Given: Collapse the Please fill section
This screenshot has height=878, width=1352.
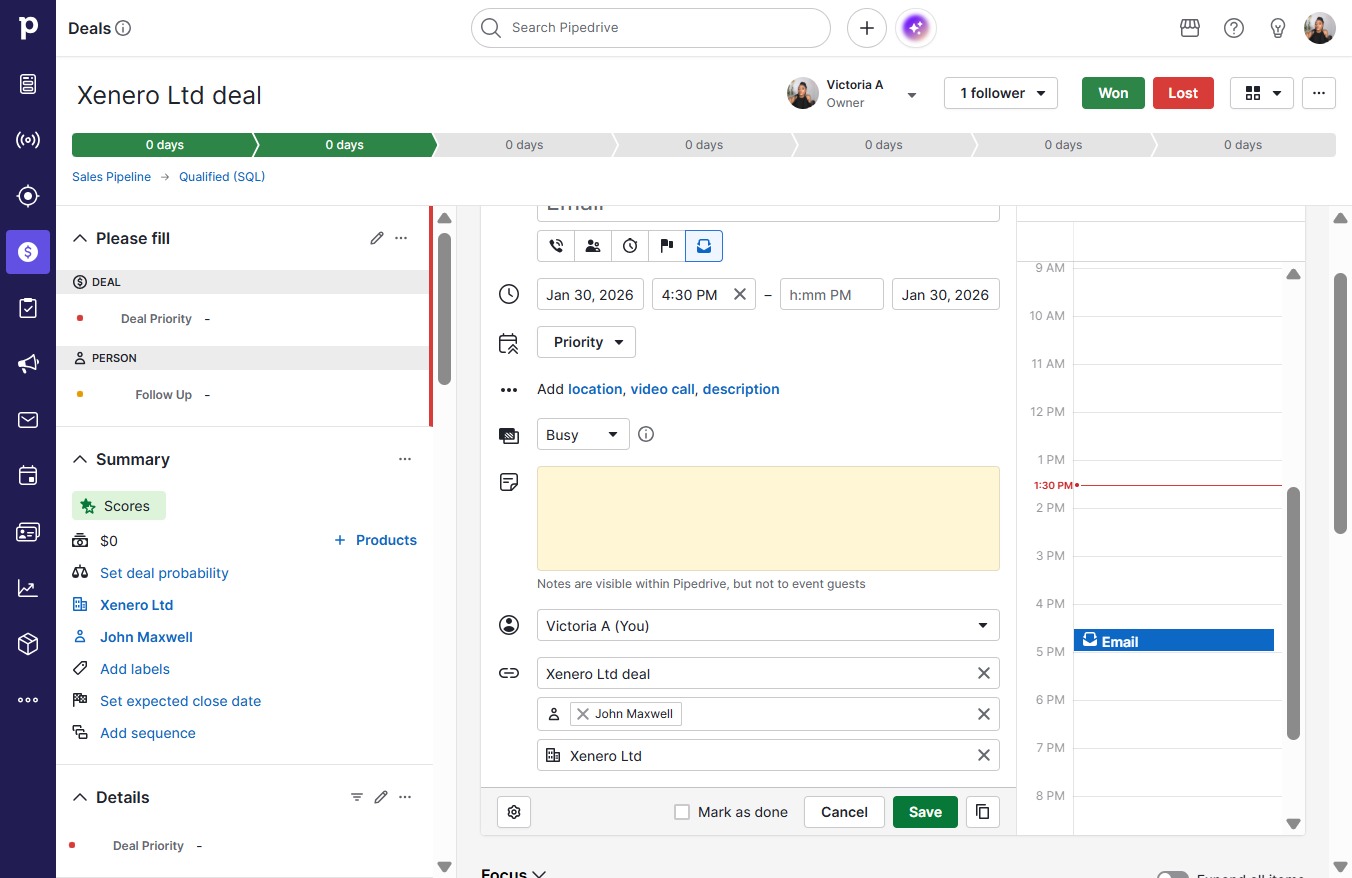Looking at the screenshot, I should coord(80,238).
